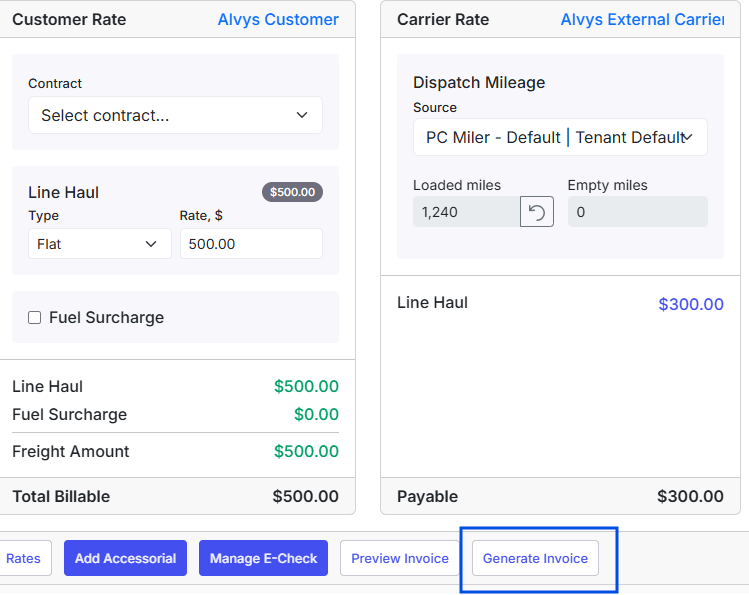Reset loaded miles with the undo icon
This screenshot has height=595, width=749.
coord(536,212)
